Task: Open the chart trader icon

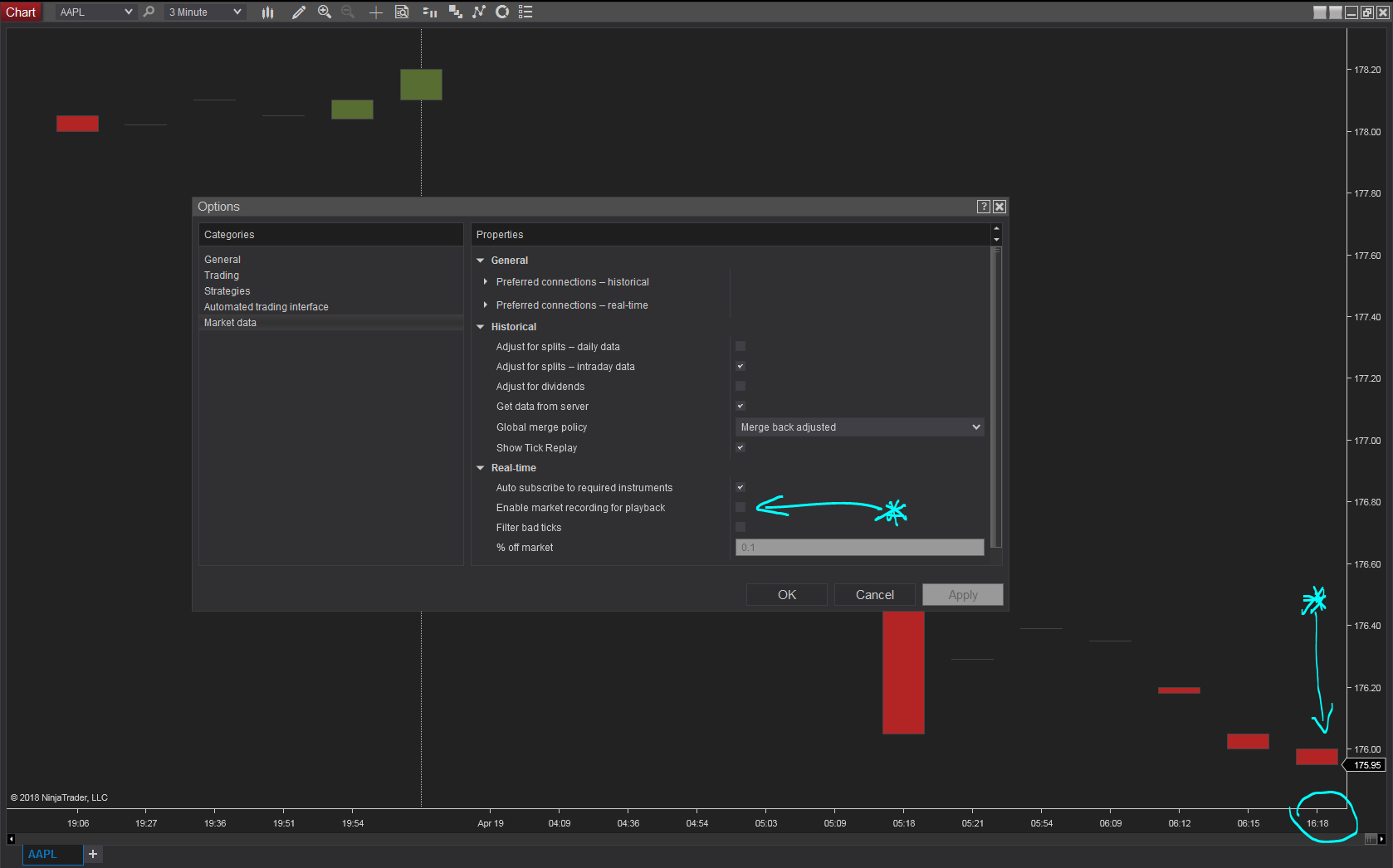Action: [x=429, y=12]
